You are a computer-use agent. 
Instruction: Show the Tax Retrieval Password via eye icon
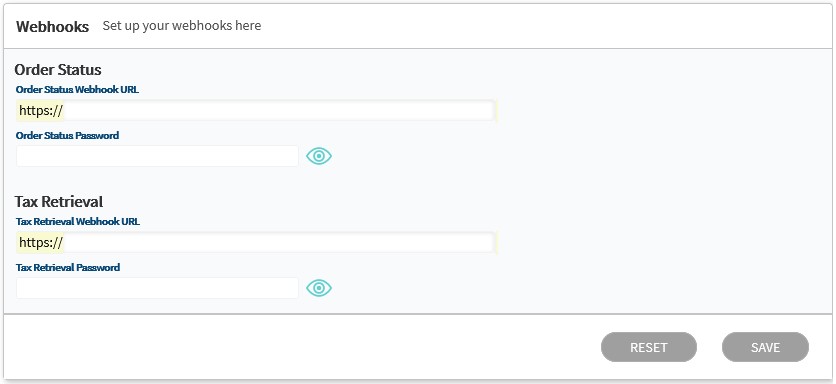click(x=319, y=288)
